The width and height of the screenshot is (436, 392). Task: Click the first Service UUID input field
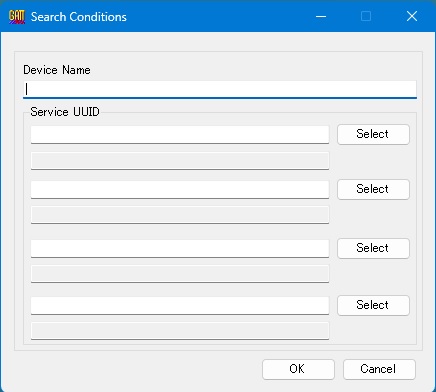click(x=180, y=135)
